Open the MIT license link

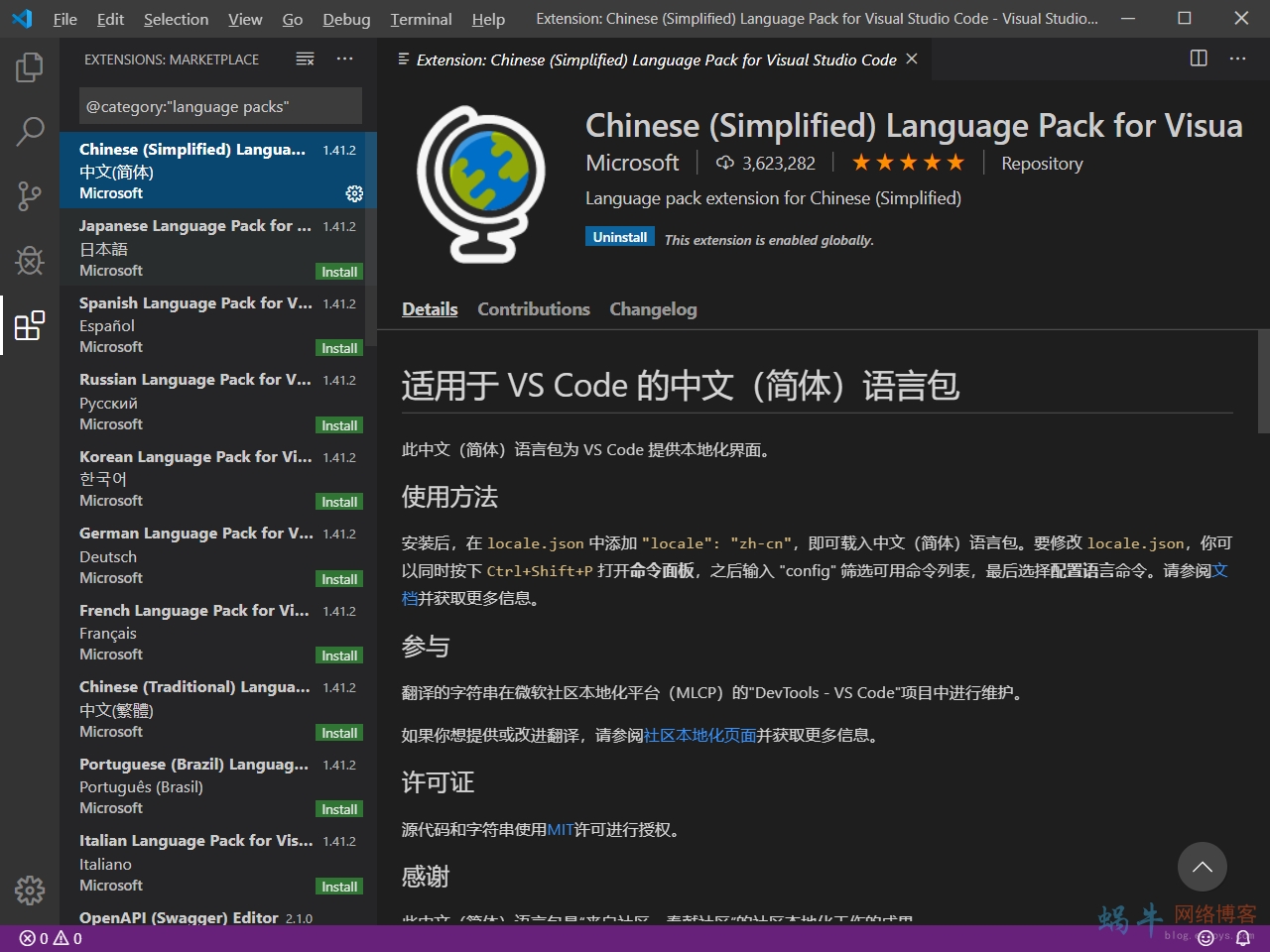tap(561, 829)
